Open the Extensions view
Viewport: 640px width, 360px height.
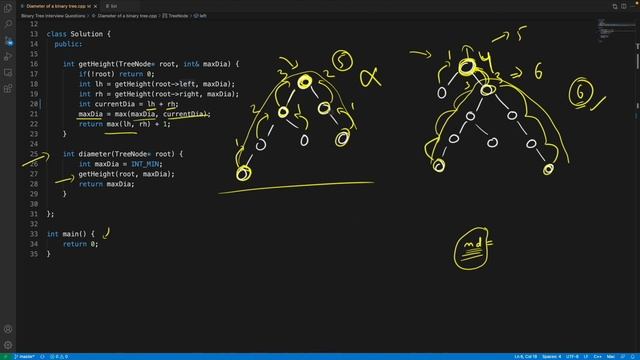pos(8,89)
